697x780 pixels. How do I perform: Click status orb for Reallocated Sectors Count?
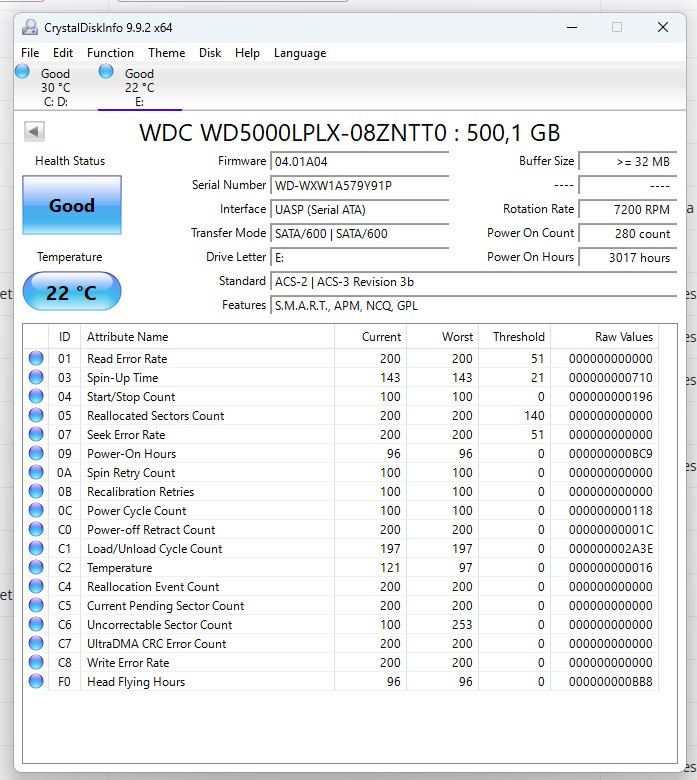pyautogui.click(x=36, y=415)
